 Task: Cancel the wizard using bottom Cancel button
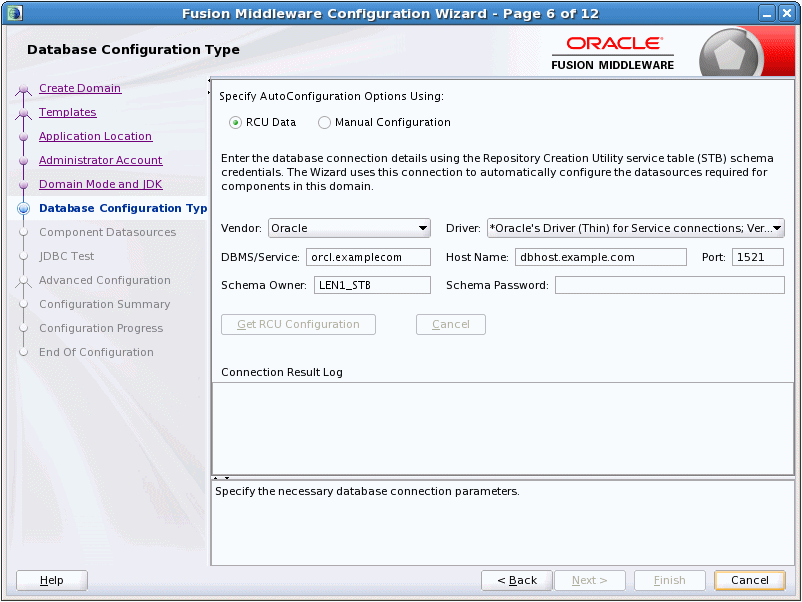[x=749, y=580]
